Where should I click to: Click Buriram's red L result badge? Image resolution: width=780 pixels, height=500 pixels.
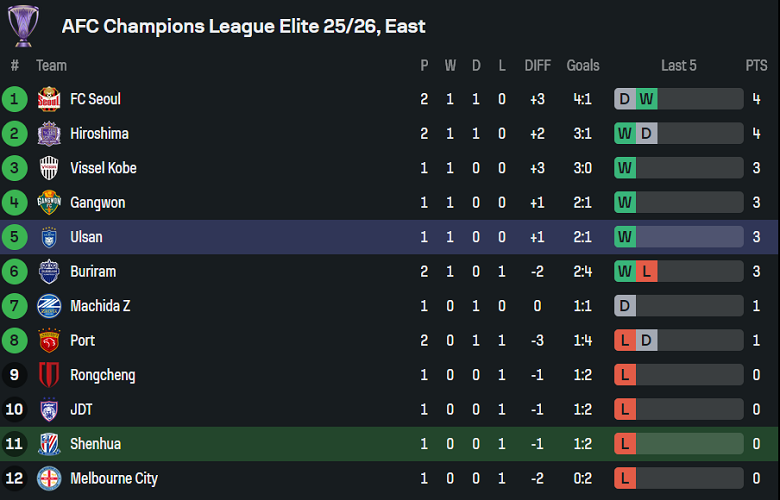click(x=647, y=272)
